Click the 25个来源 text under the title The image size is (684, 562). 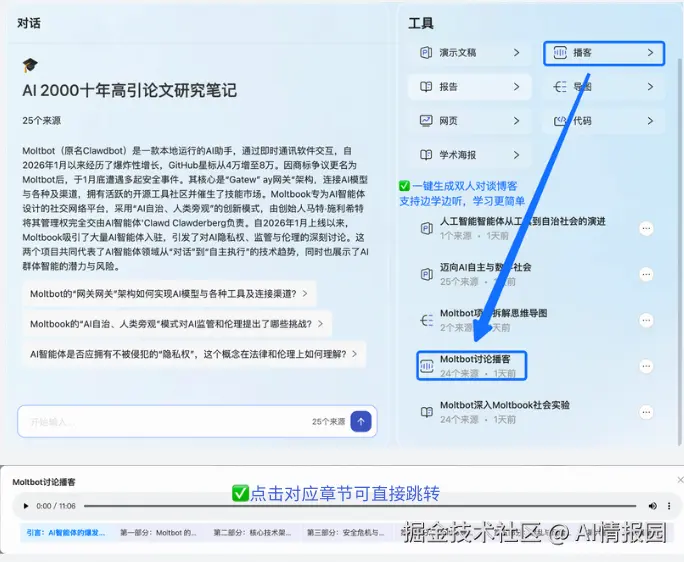point(41,120)
